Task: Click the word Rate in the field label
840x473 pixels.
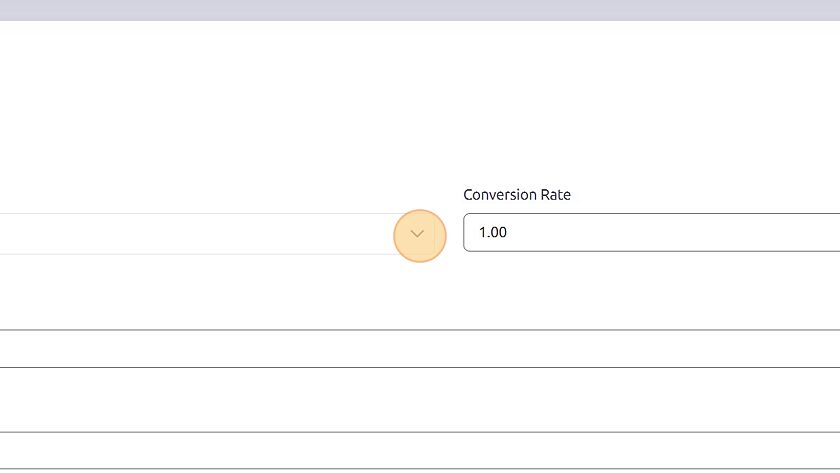Action: pos(556,194)
